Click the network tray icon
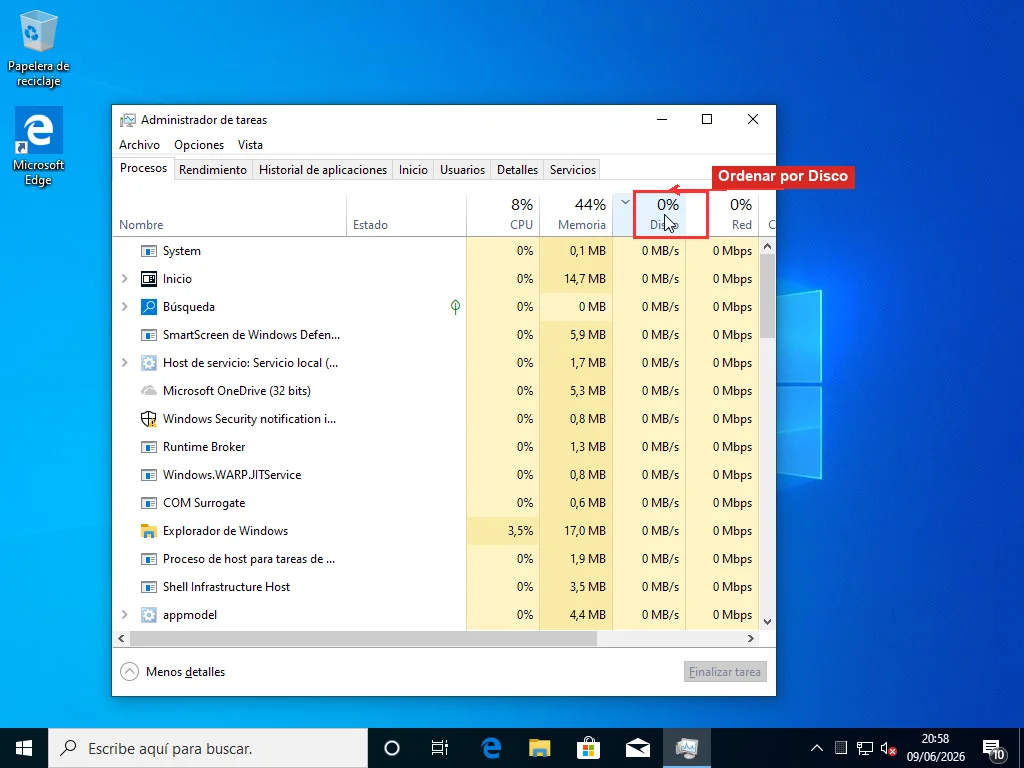 (x=865, y=748)
